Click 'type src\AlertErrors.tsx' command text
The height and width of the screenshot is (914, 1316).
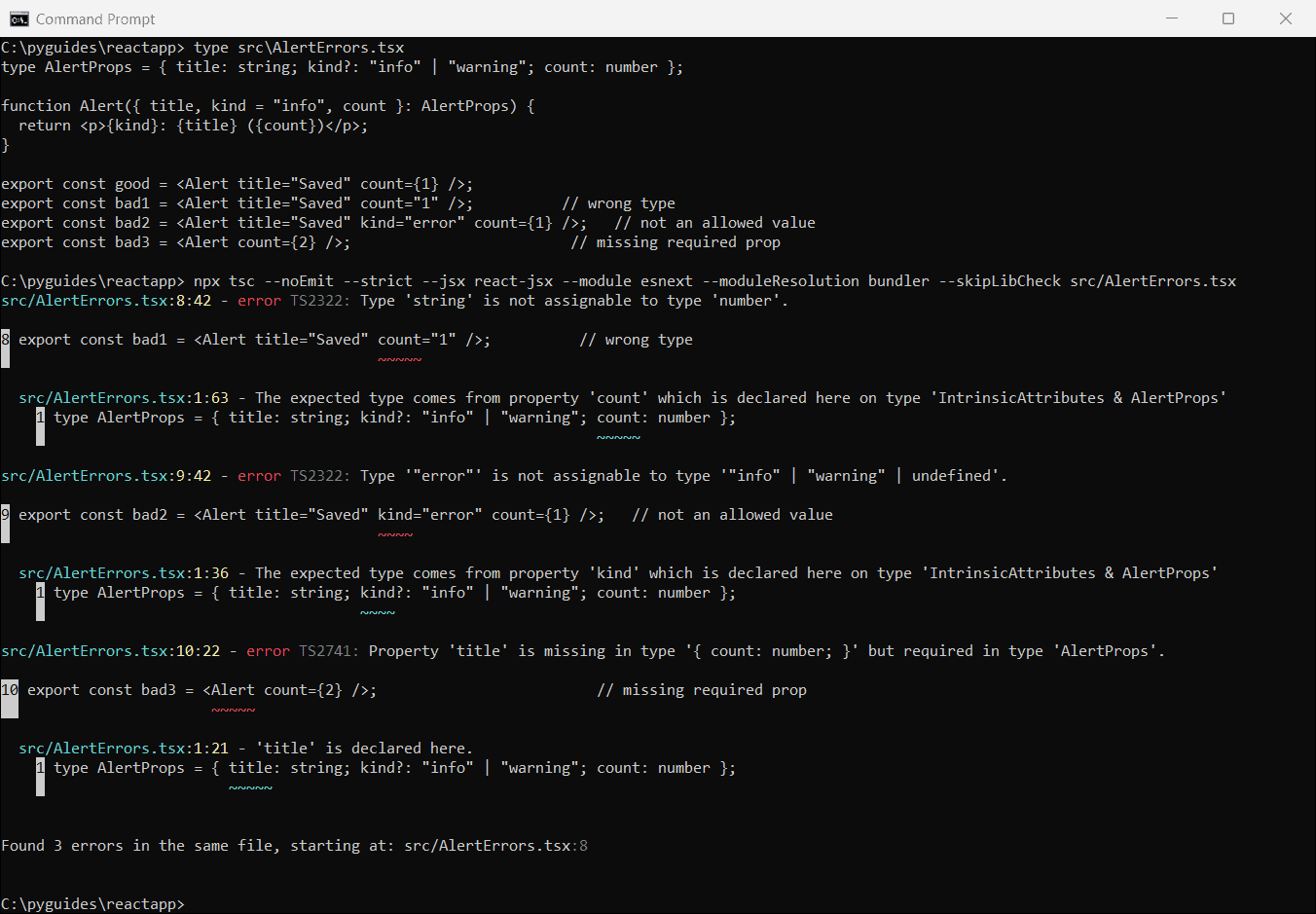coord(299,48)
